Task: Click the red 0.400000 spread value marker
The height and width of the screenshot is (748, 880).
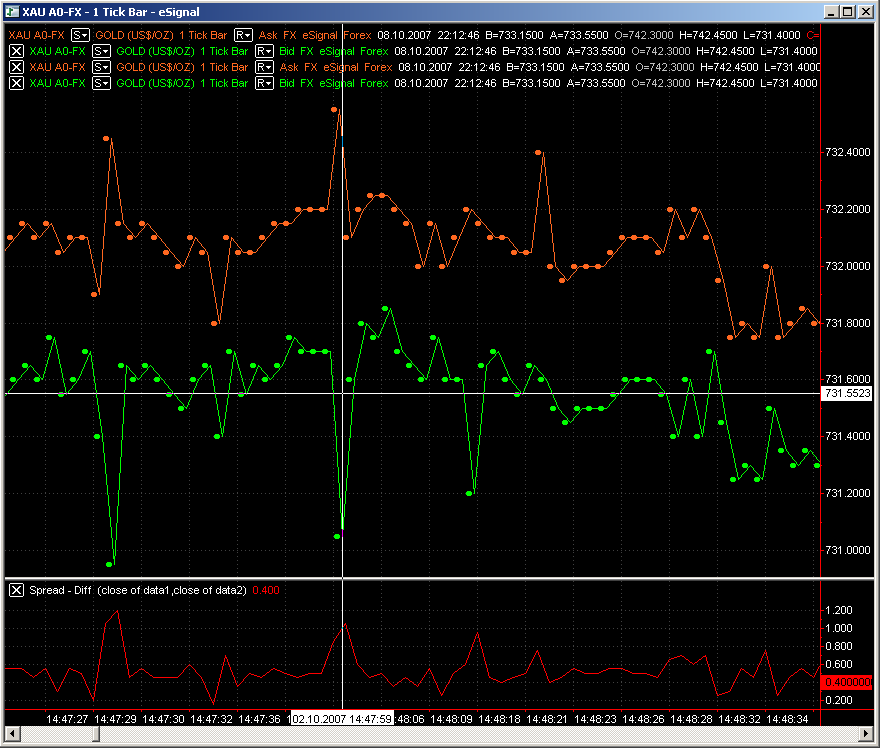Action: [x=847, y=682]
